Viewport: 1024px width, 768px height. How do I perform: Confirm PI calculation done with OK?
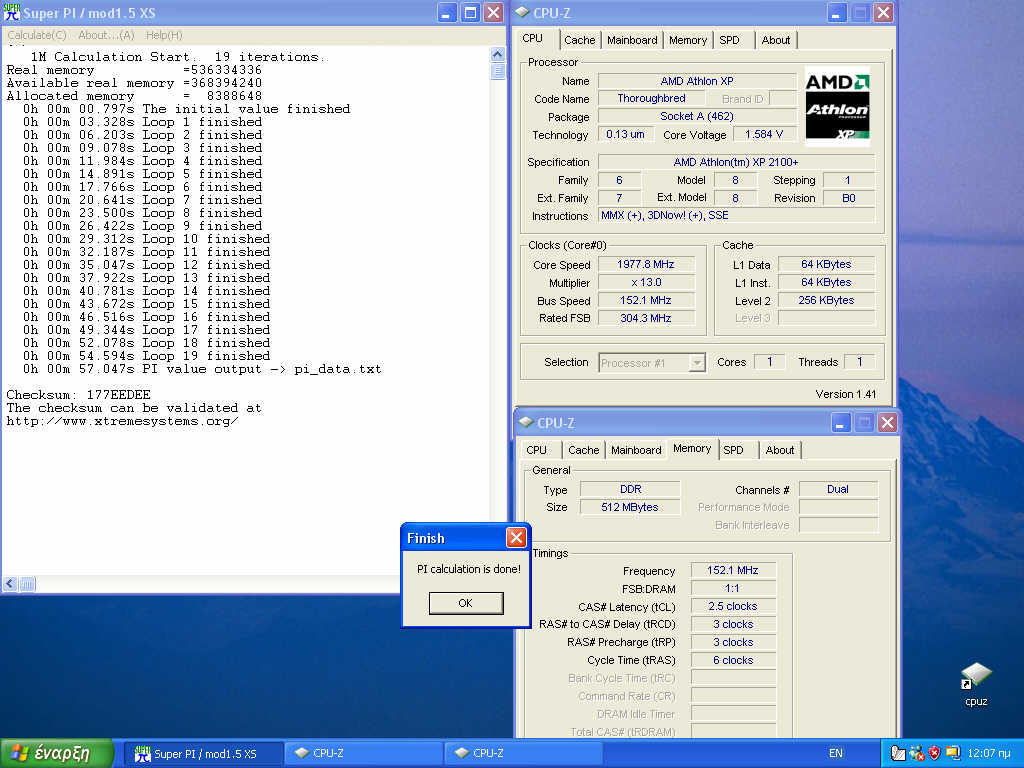tap(466, 603)
